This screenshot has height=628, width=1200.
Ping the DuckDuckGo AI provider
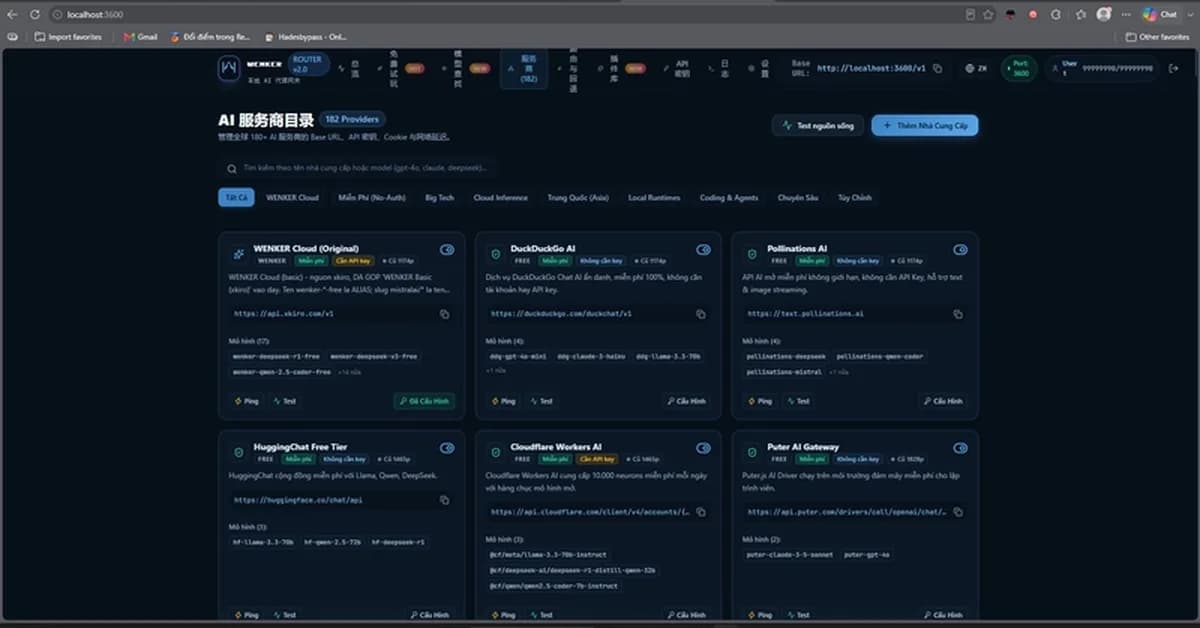(x=503, y=401)
